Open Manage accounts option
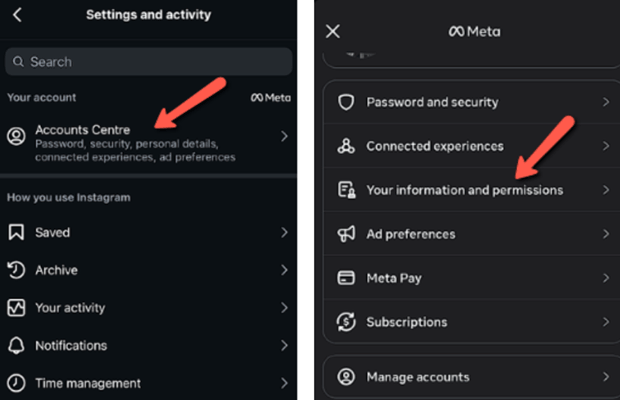Viewport: 620px width, 400px height. [418, 377]
